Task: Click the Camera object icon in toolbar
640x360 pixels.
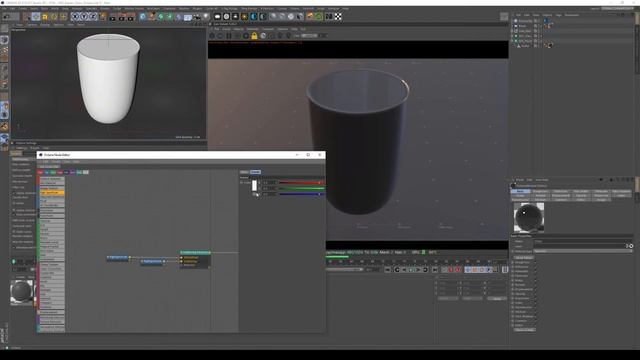Action: [x=196, y=17]
